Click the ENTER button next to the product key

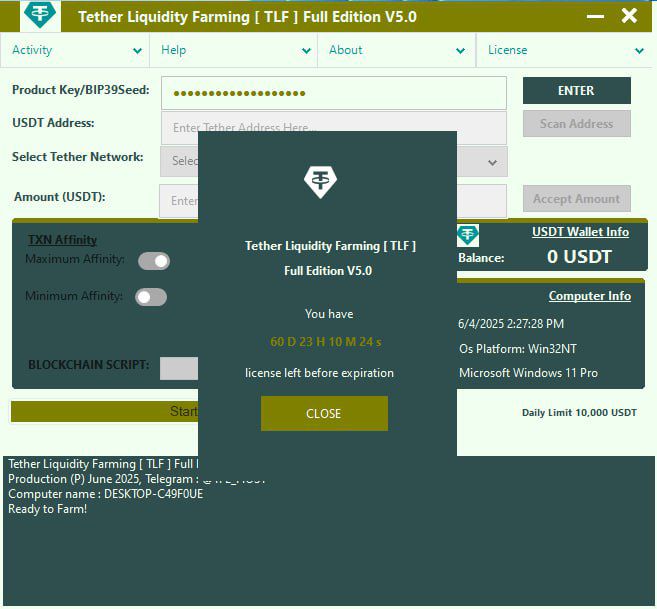[x=576, y=91]
